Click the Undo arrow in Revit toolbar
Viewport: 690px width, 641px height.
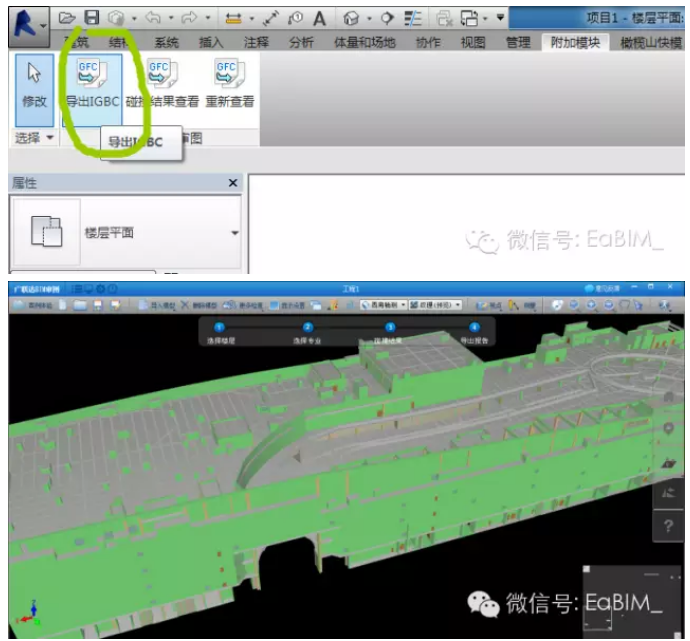coord(153,18)
